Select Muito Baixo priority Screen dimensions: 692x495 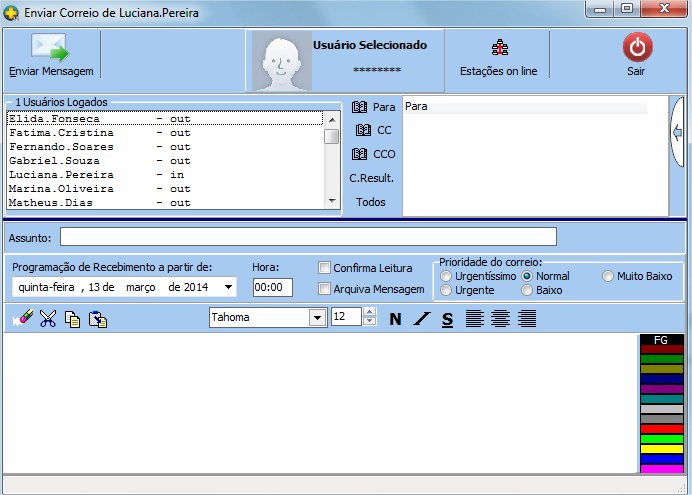(608, 276)
